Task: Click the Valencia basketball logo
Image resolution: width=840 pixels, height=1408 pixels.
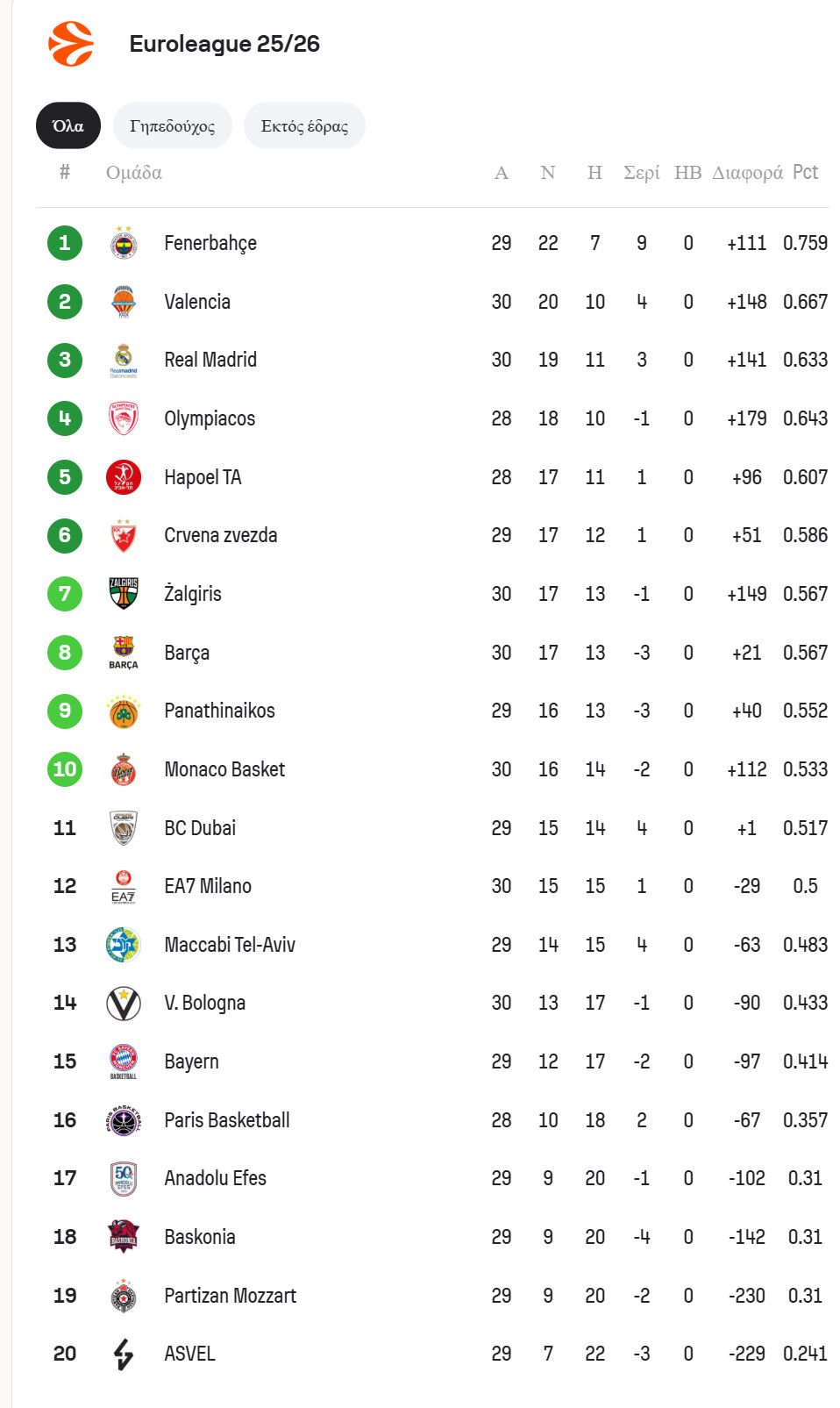Action: [124, 302]
